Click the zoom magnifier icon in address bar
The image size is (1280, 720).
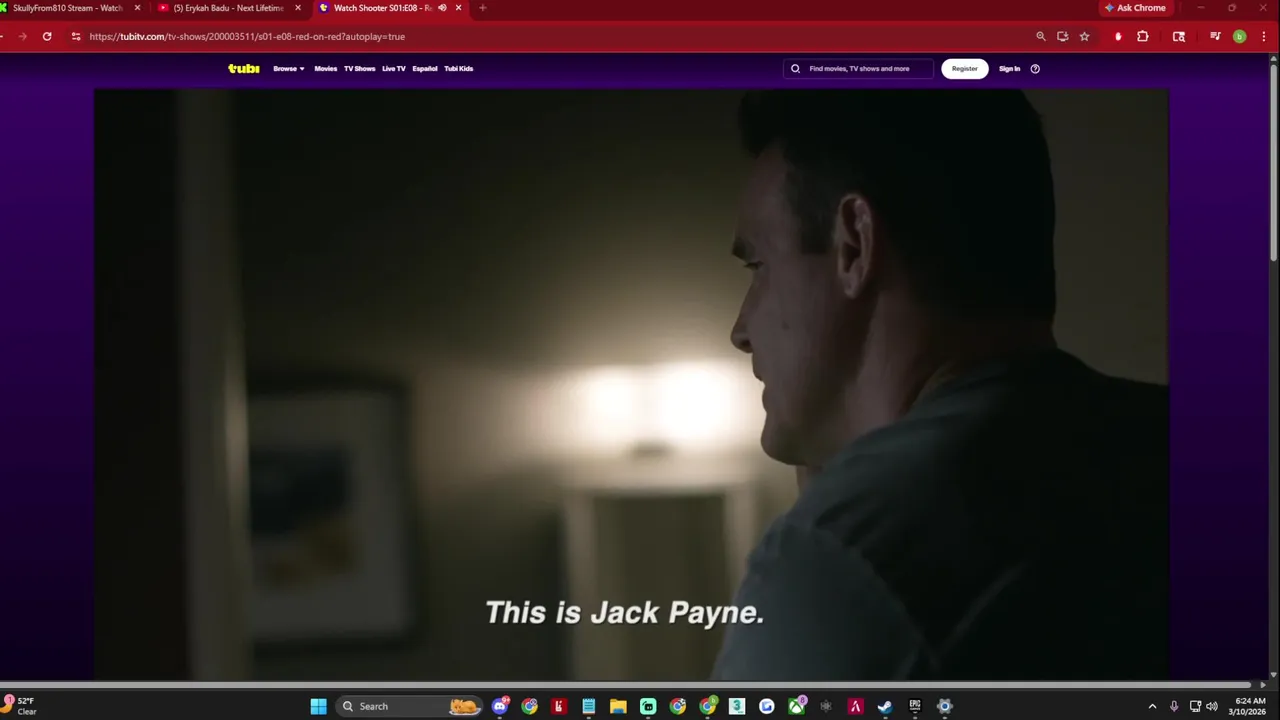pos(1041,36)
